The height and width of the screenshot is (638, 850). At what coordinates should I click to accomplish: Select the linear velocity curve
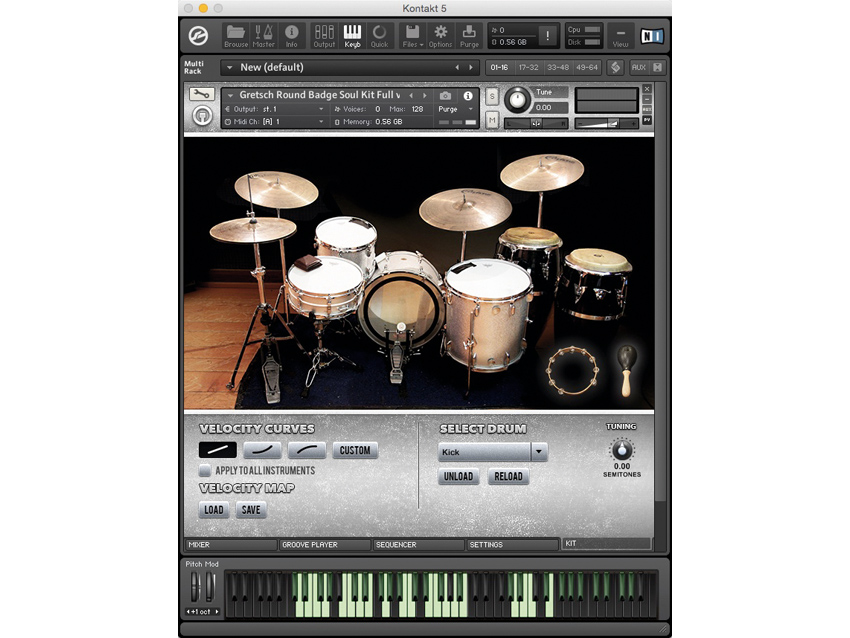coord(218,450)
